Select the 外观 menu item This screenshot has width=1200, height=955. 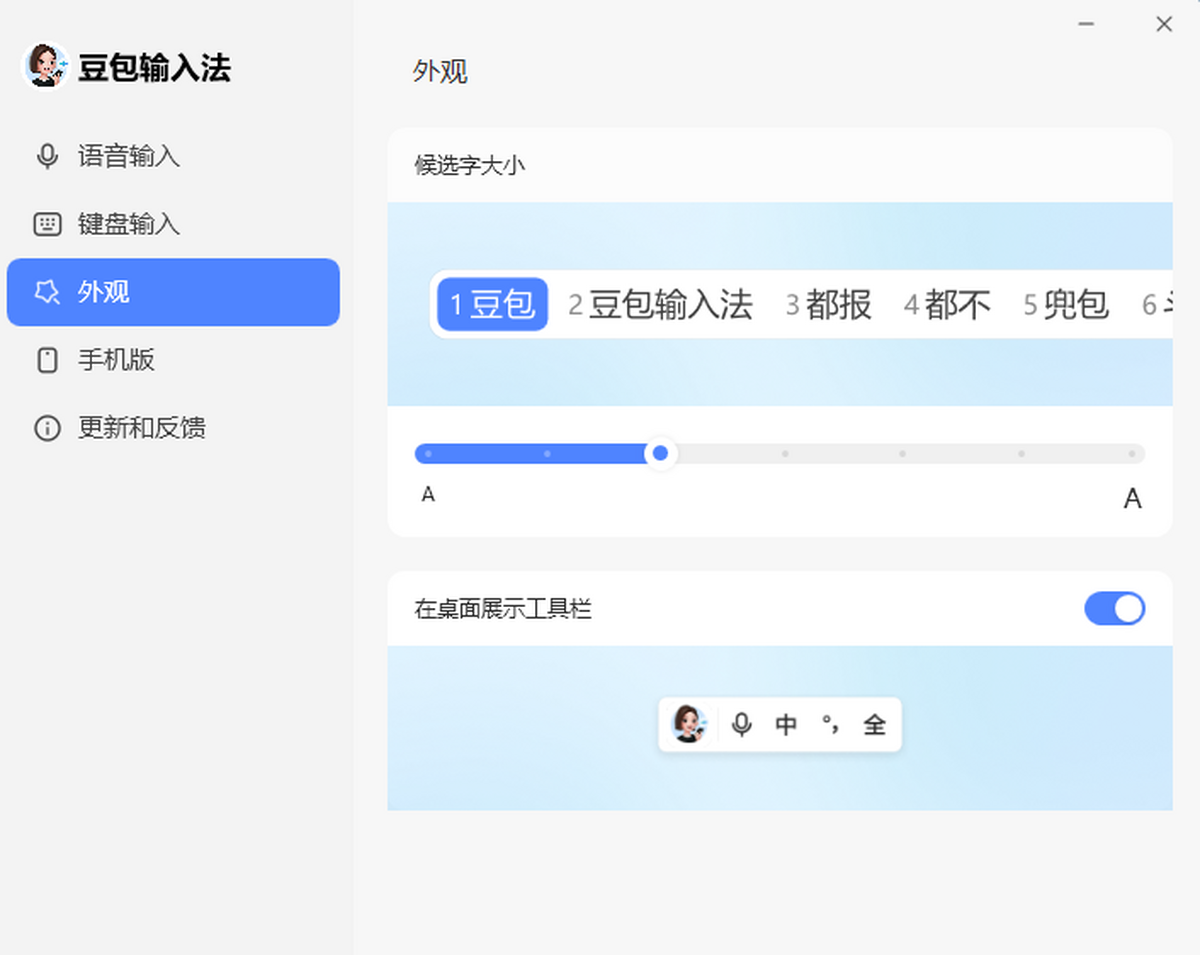point(173,292)
